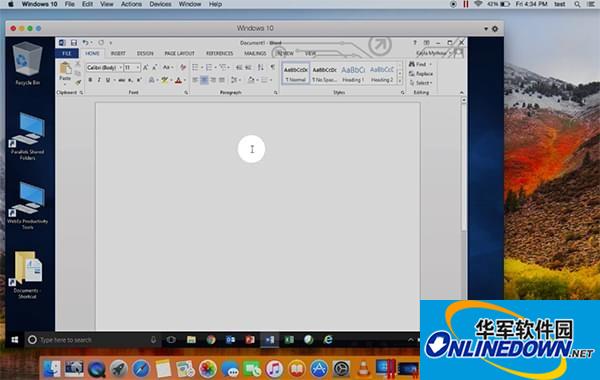This screenshot has width=600, height=380.
Task: Open the Select dropdown in Editing
Action: 421,83
